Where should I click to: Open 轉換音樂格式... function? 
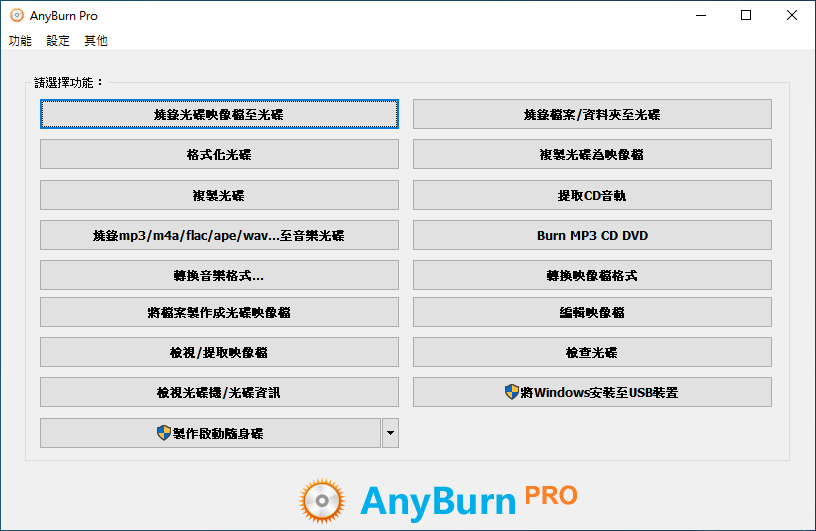click(x=219, y=275)
